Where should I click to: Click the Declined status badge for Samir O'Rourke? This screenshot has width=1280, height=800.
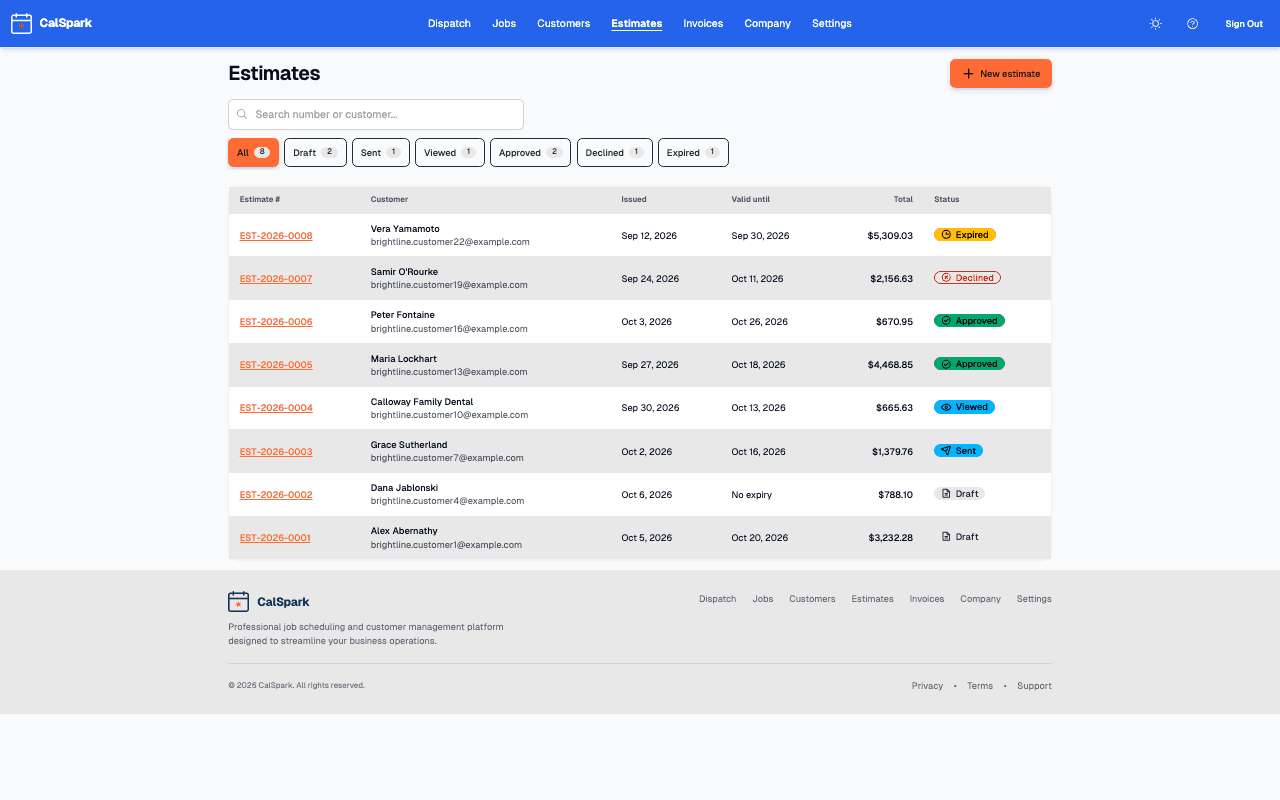click(967, 278)
